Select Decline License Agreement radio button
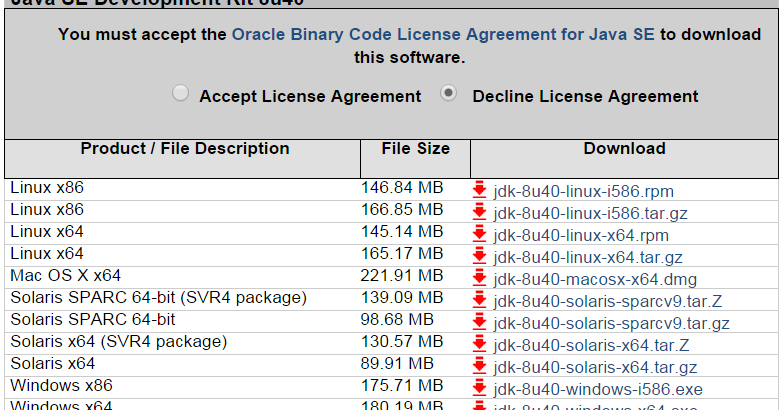This screenshot has width=782, height=410. click(450, 94)
